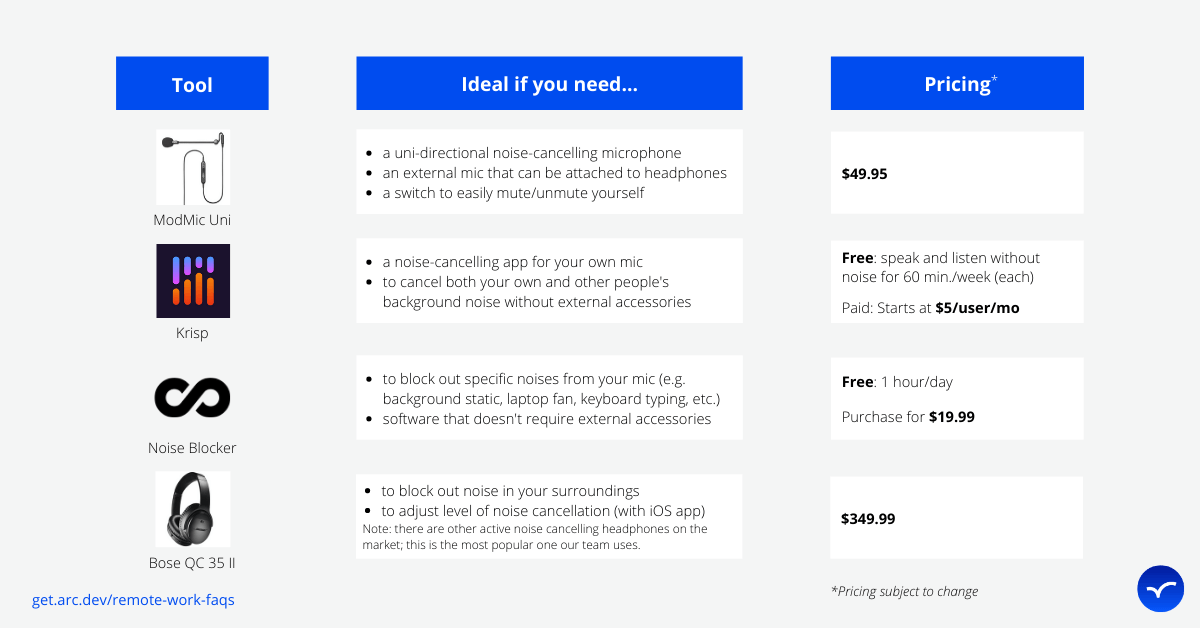Click the Bose QC 35 II label
This screenshot has height=628, width=1200.
192,563
